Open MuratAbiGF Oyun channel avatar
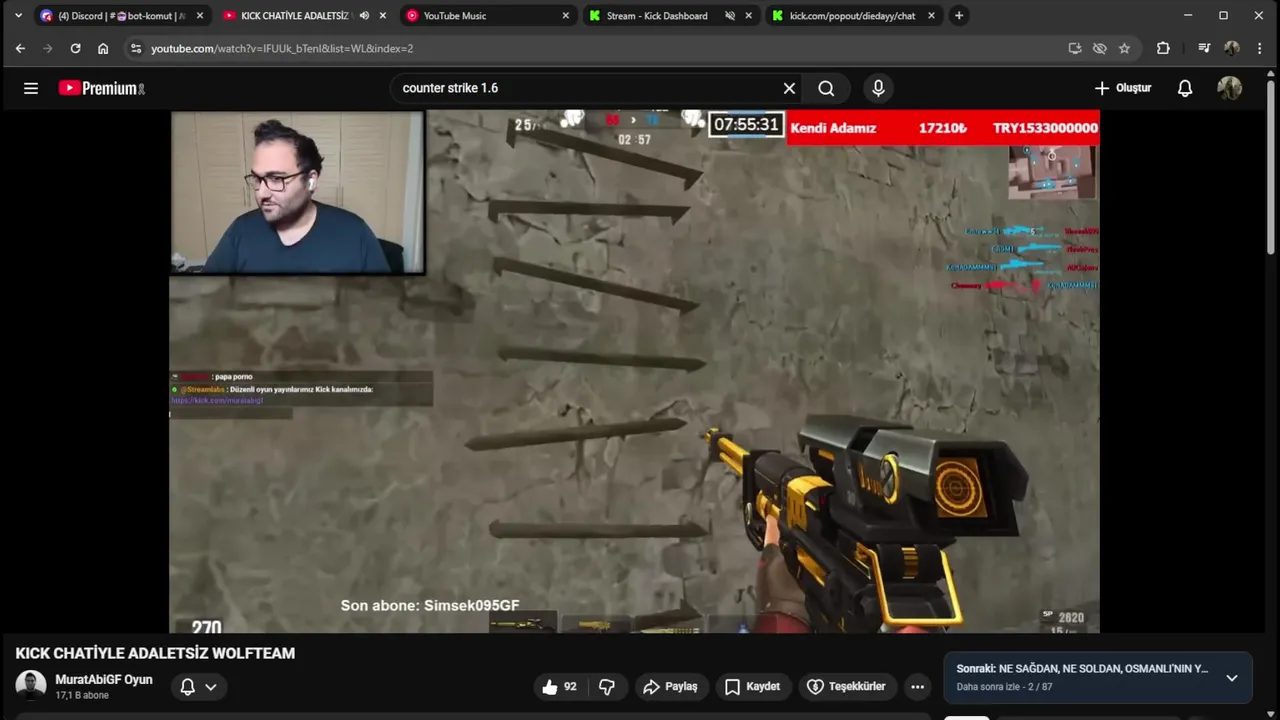 [31, 686]
